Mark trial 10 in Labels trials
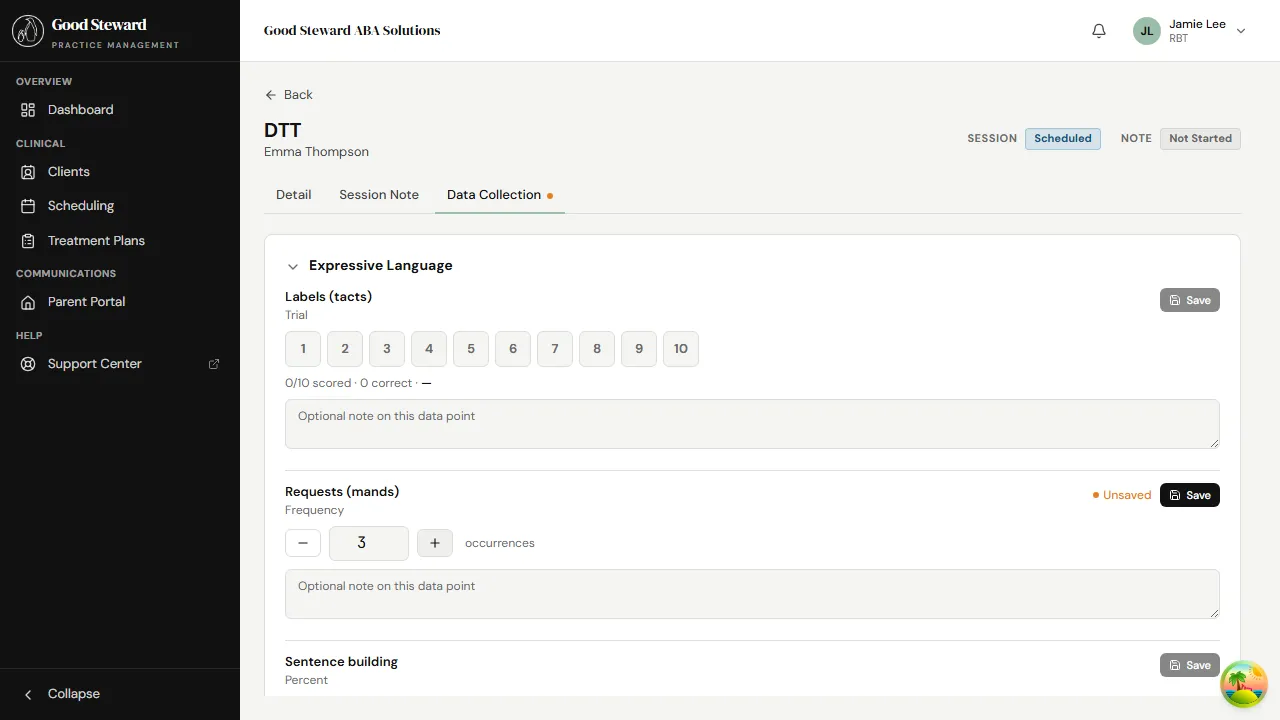Screen dimensions: 1280x720 681,349
